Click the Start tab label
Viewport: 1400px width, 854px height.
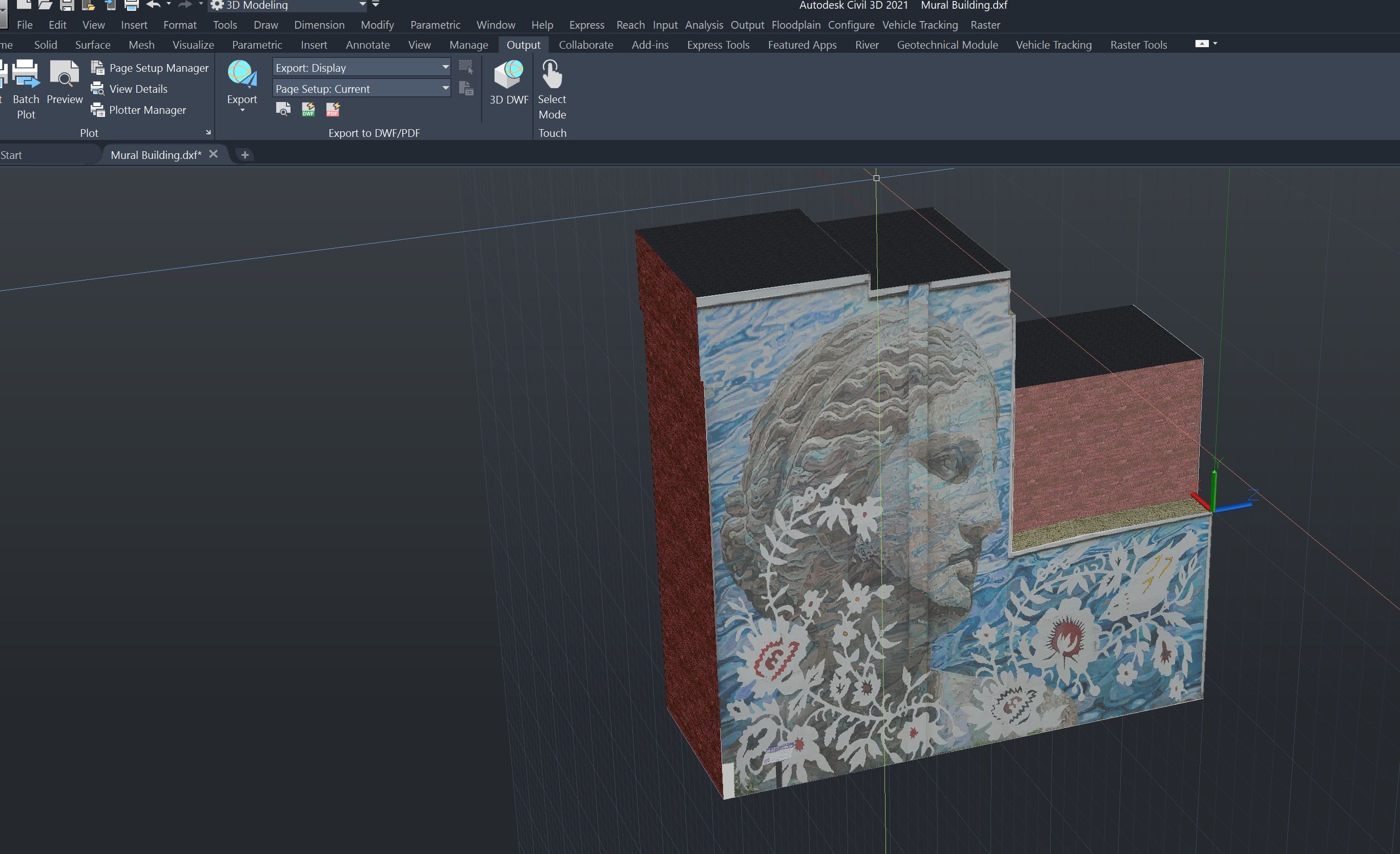pos(13,154)
